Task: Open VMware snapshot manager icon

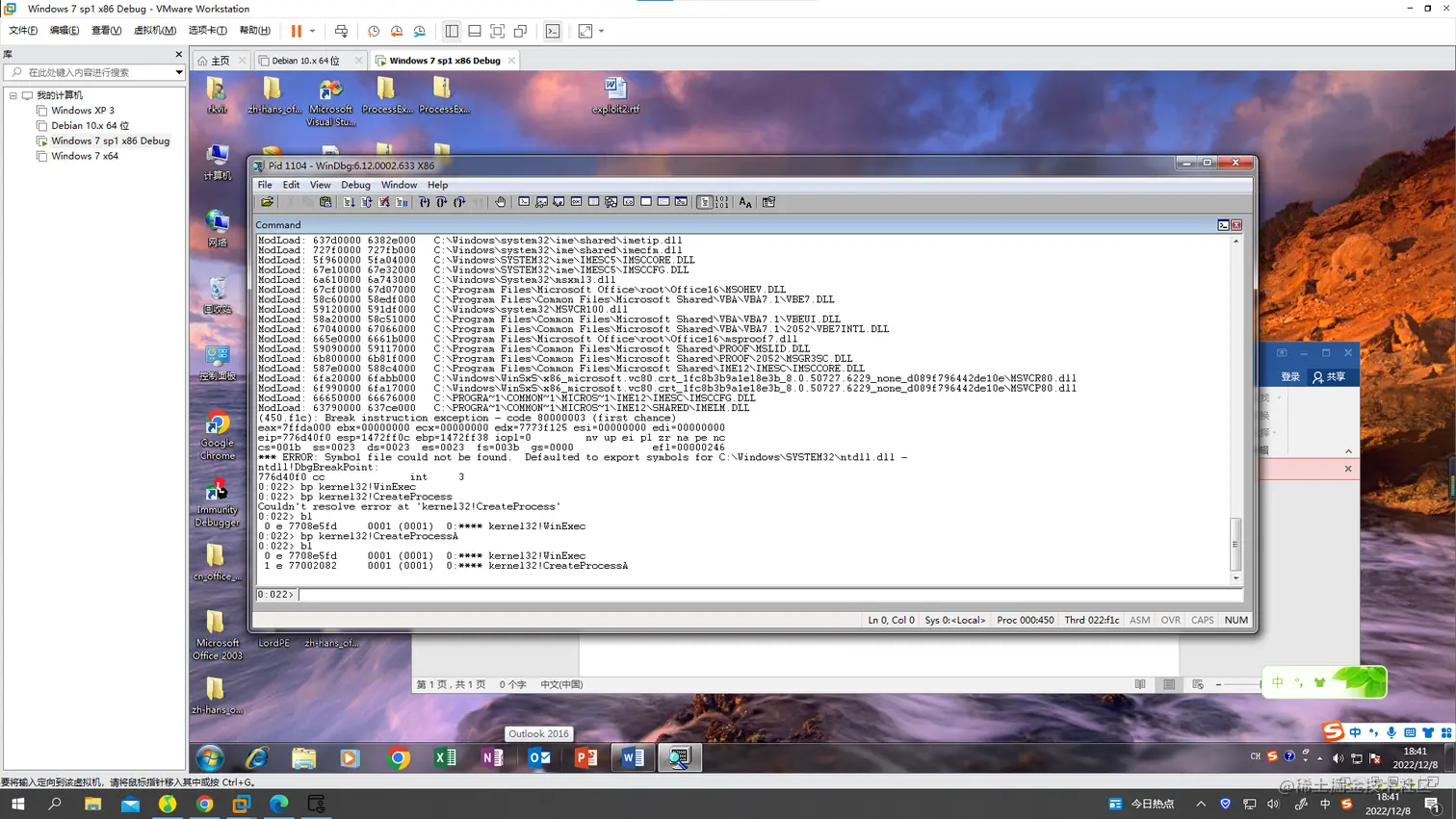Action: (x=420, y=32)
